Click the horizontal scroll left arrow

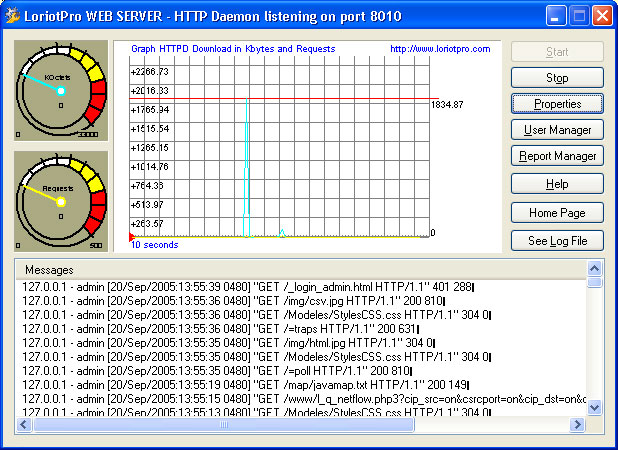24,424
